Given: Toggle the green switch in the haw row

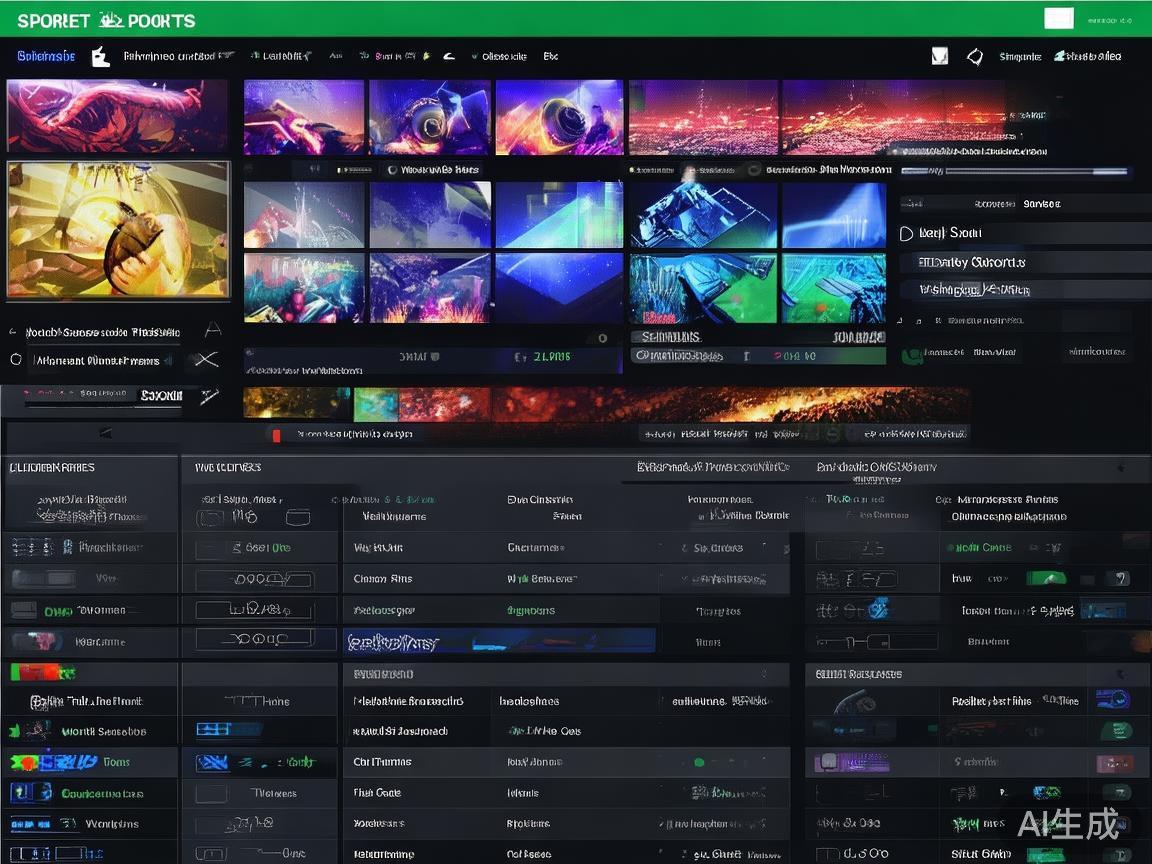Looking at the screenshot, I should pyautogui.click(x=1046, y=578).
